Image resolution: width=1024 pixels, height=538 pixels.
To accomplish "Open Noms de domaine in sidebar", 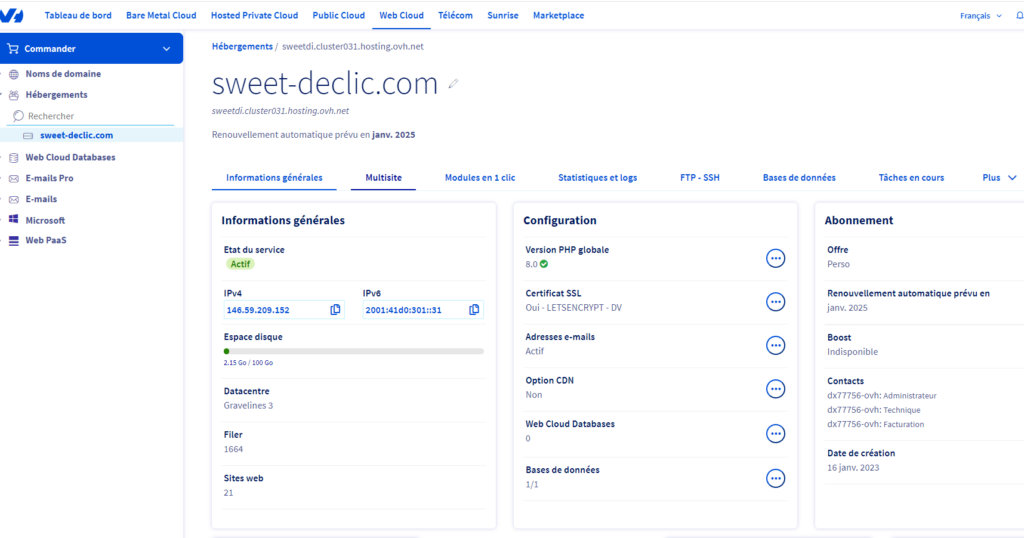I will (x=62, y=74).
